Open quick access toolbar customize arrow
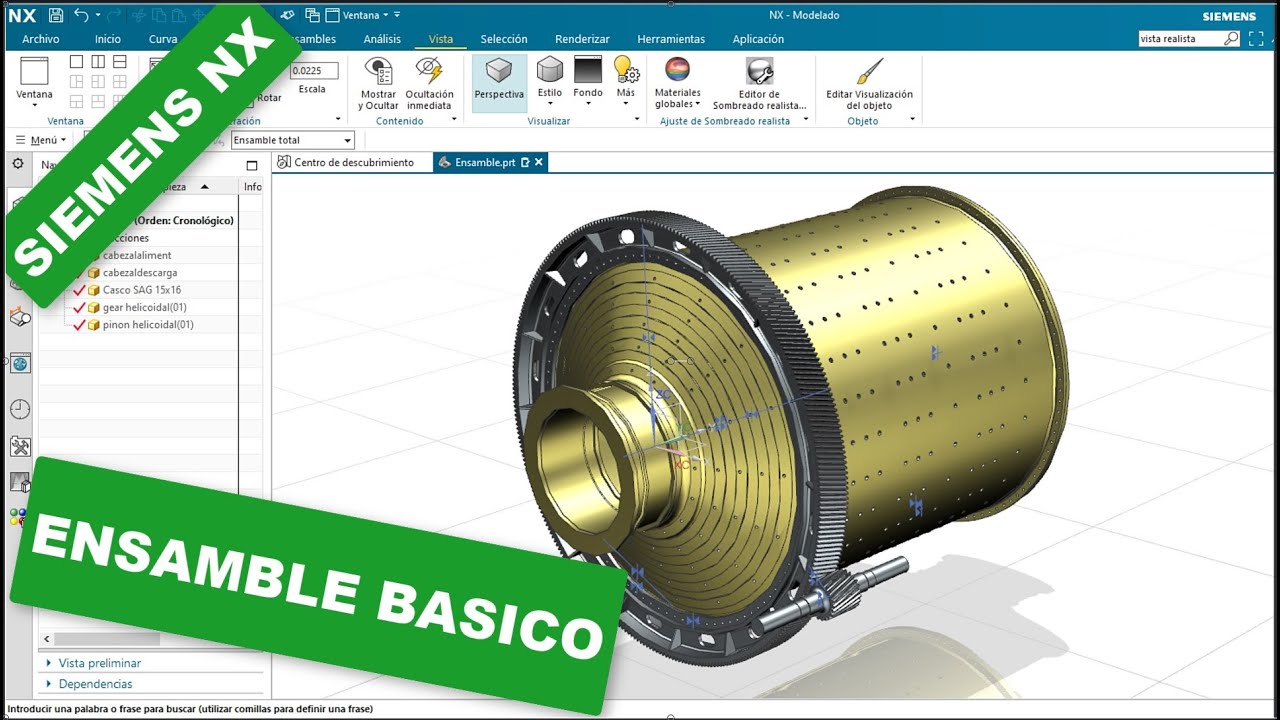The height and width of the screenshot is (720, 1280). tap(397, 15)
